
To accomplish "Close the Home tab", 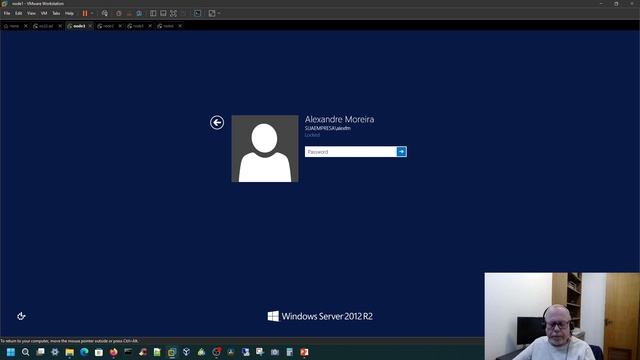I will point(26,26).
